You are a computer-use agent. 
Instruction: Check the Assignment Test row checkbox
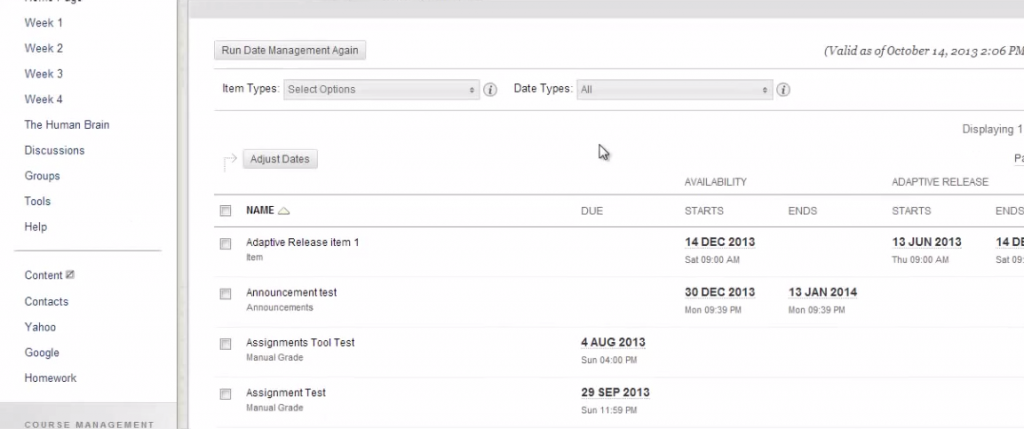pos(225,394)
